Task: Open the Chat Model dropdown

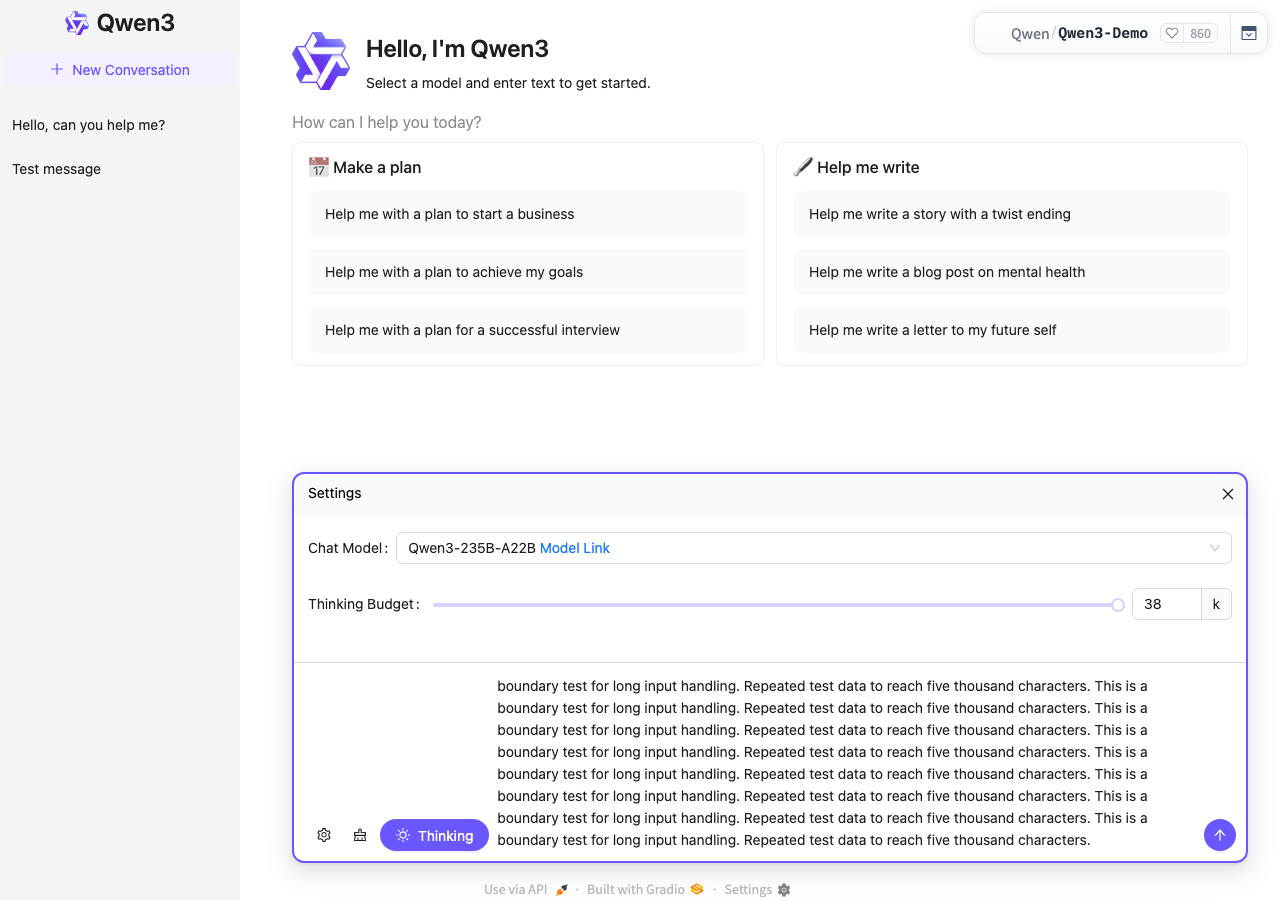Action: coord(814,548)
